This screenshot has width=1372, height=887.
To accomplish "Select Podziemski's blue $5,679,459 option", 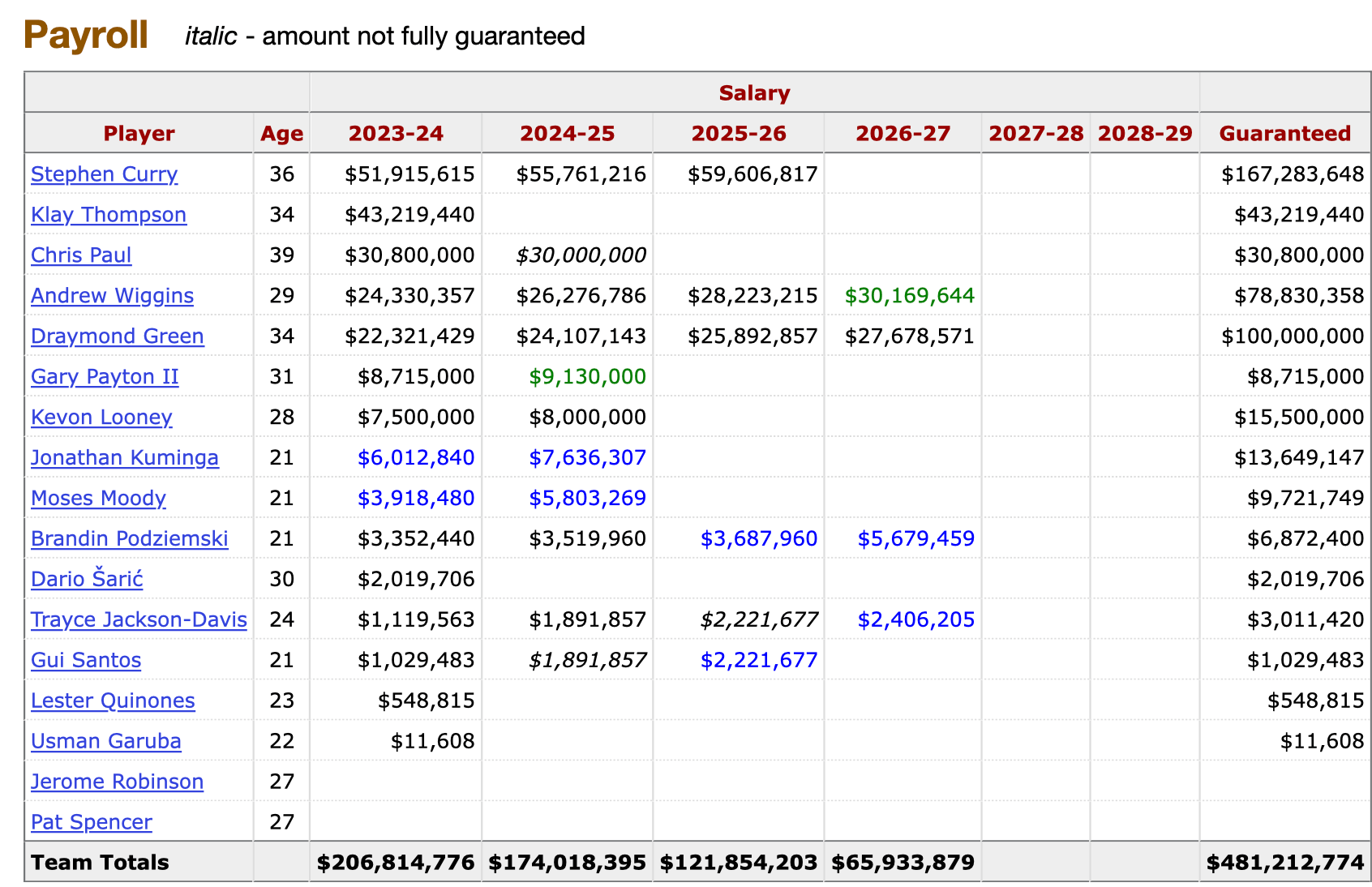I will click(x=916, y=539).
